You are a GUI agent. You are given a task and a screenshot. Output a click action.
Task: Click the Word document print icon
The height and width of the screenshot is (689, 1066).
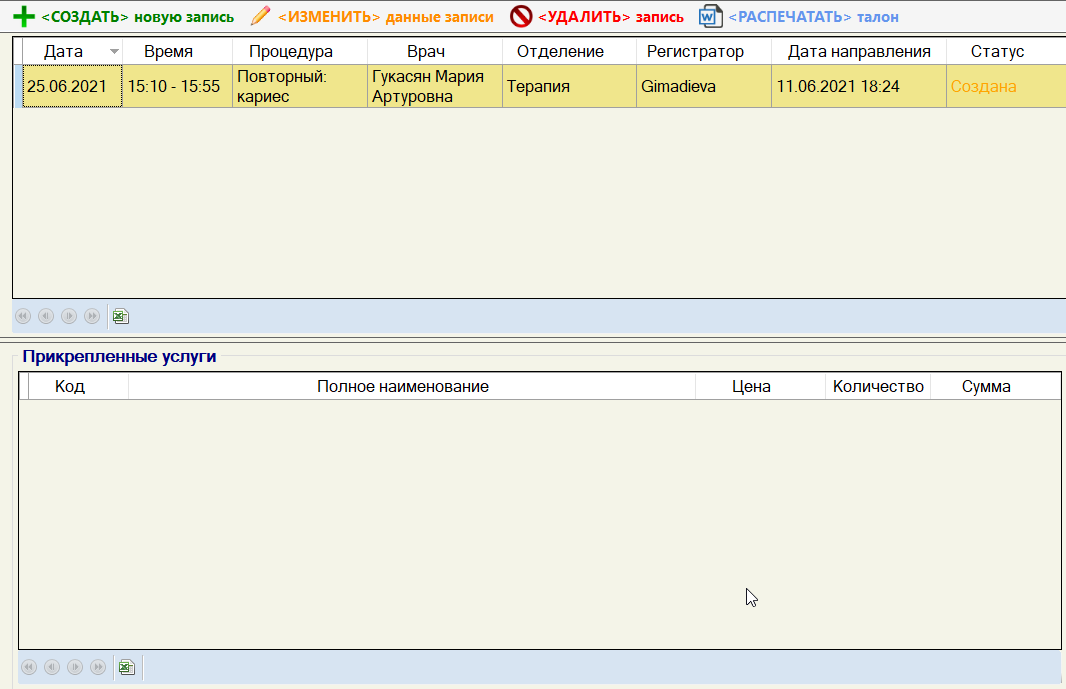710,16
